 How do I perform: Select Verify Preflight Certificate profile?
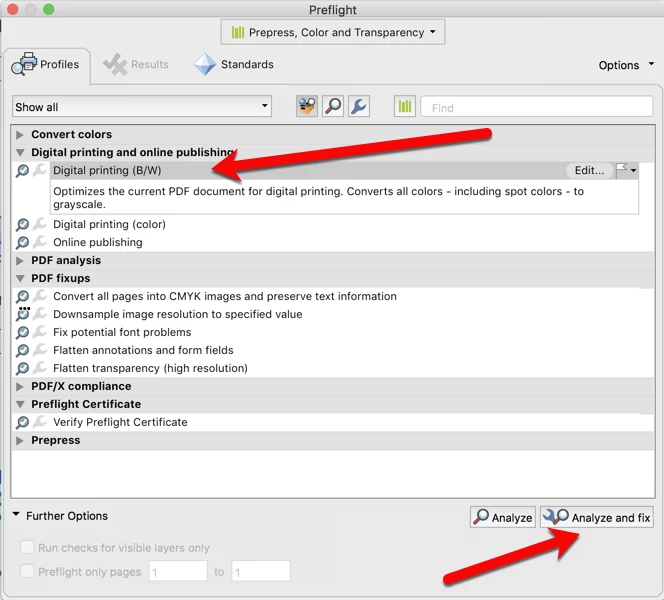pyautogui.click(x=120, y=422)
